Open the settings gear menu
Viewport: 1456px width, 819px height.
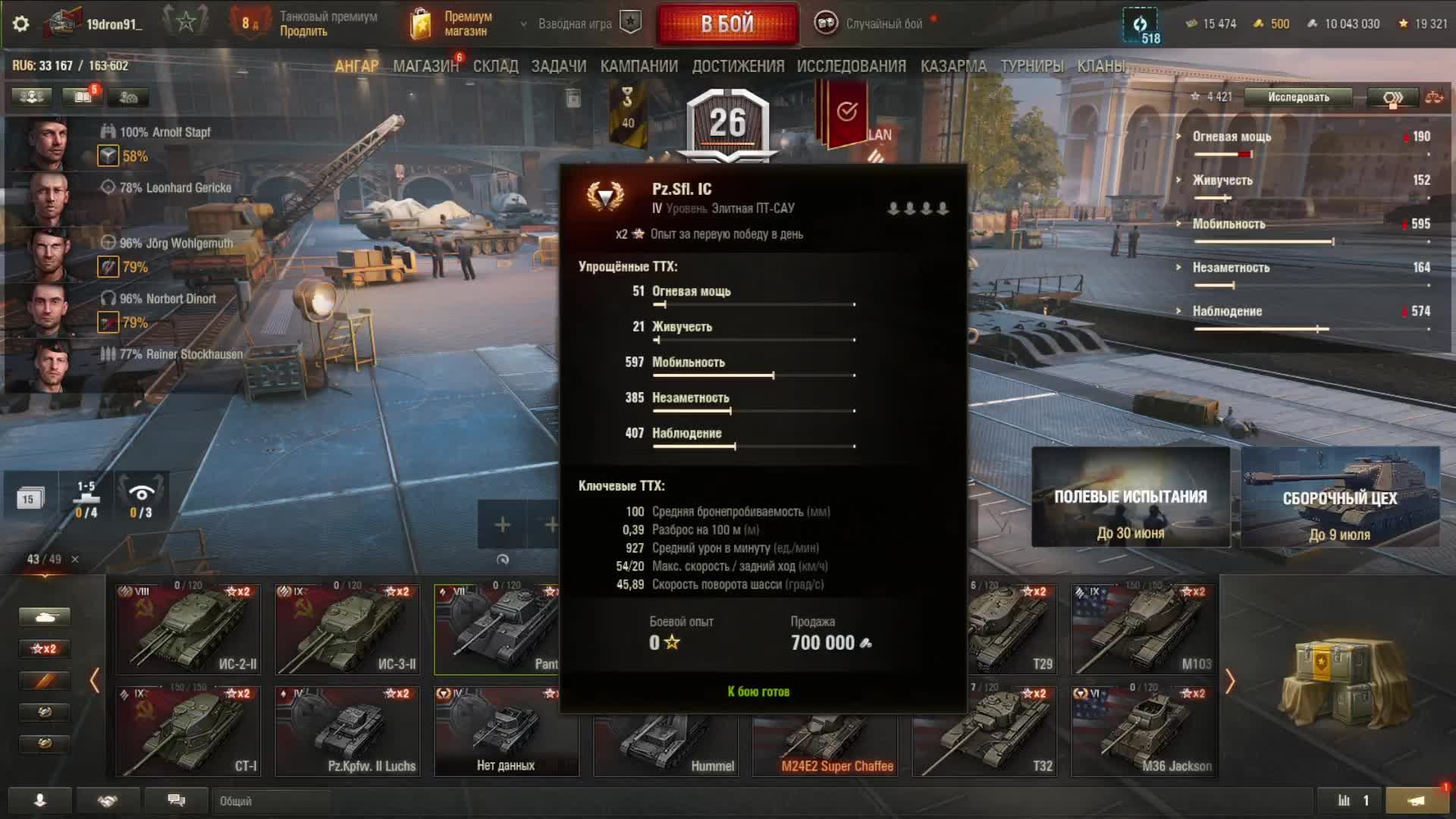(x=20, y=24)
